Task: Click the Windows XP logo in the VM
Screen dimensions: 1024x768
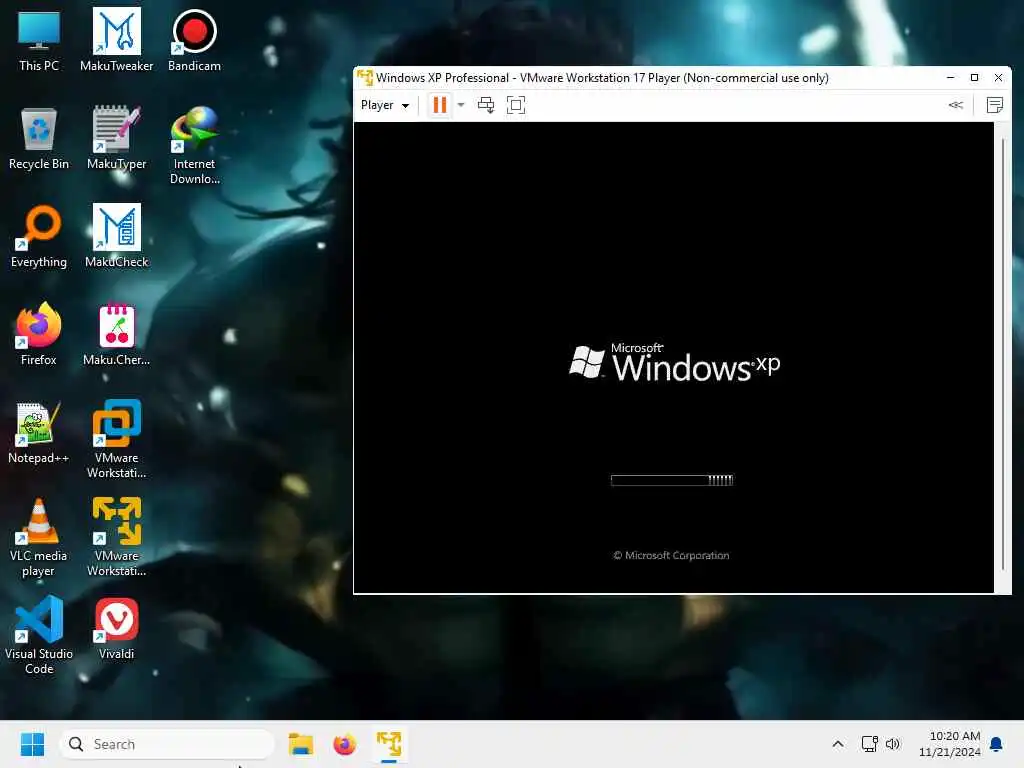Action: point(674,362)
